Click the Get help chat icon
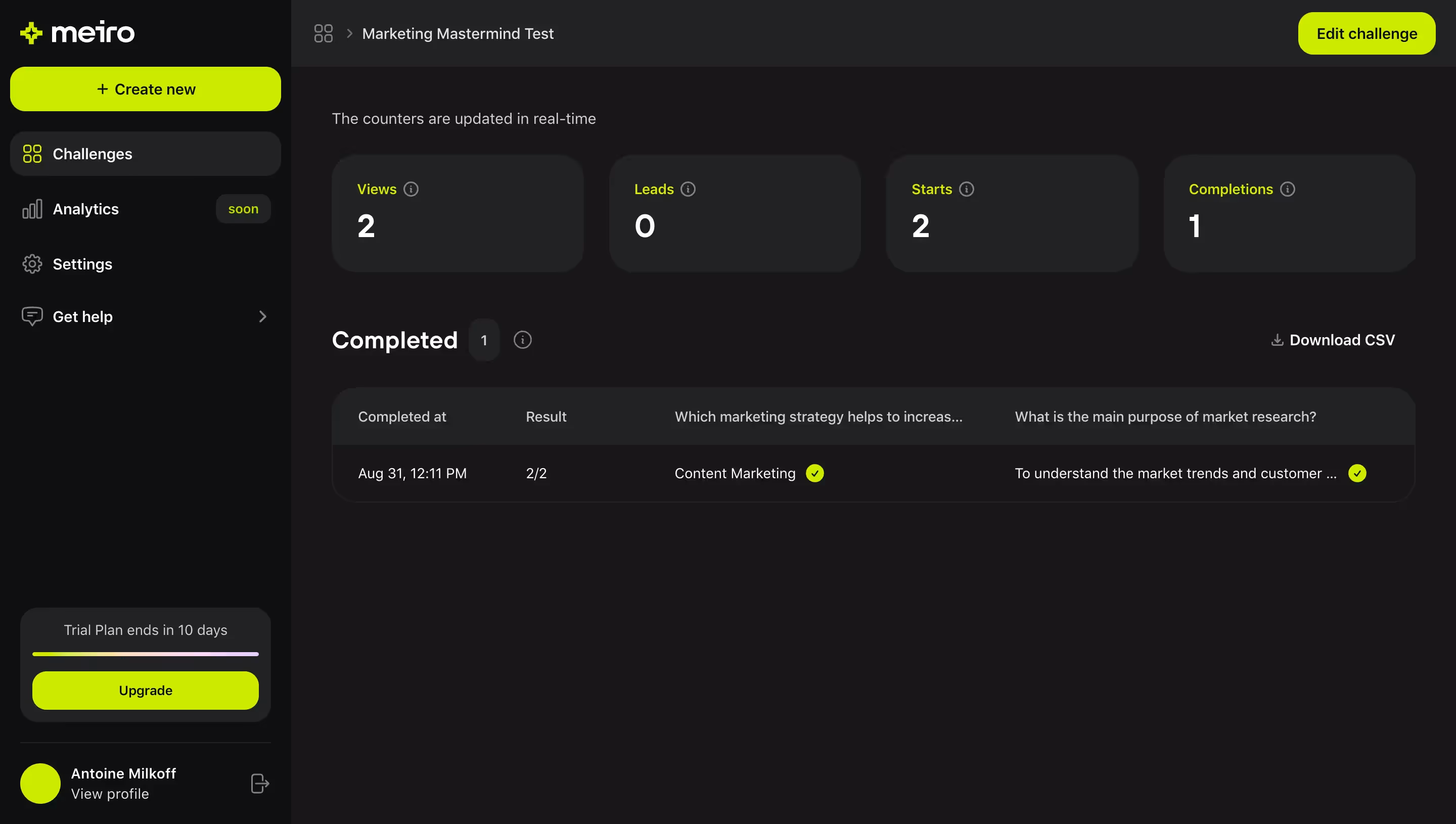This screenshot has width=1456, height=824. 32,316
